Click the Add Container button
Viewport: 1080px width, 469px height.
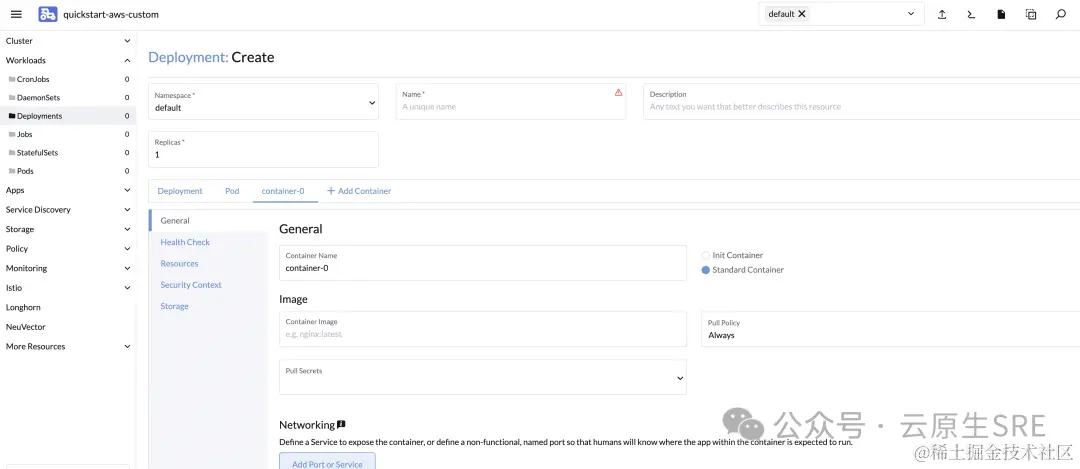pos(359,191)
